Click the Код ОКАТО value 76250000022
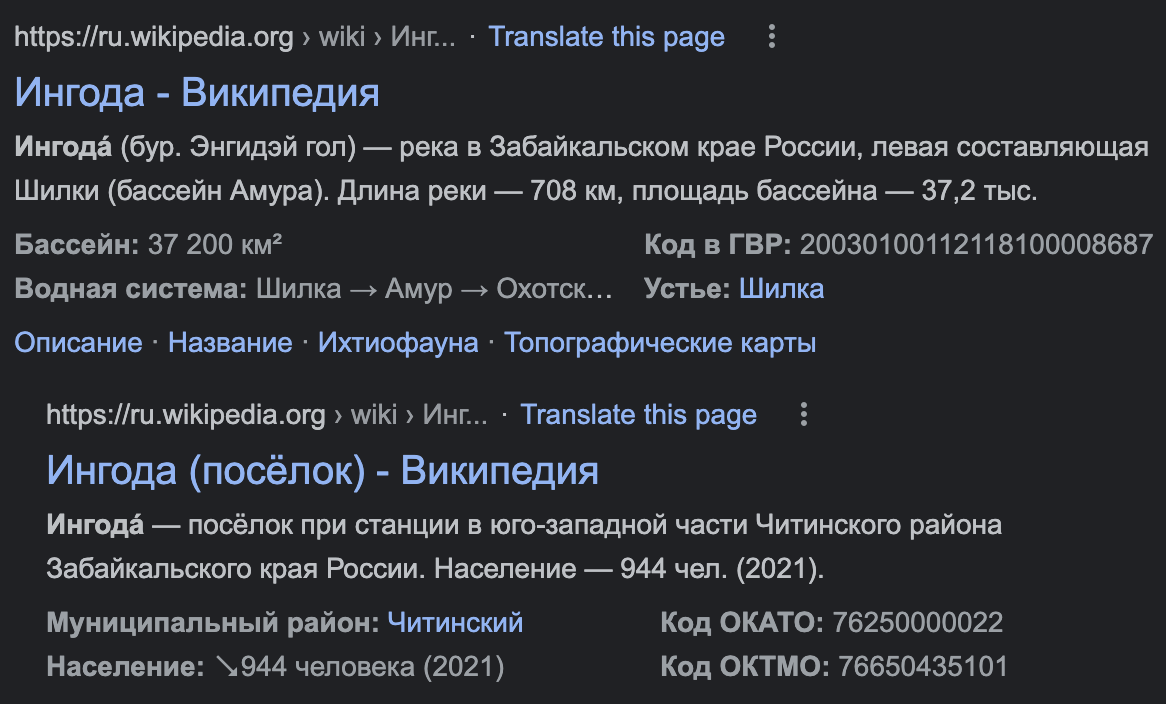The width and height of the screenshot is (1166, 704). pos(916,623)
